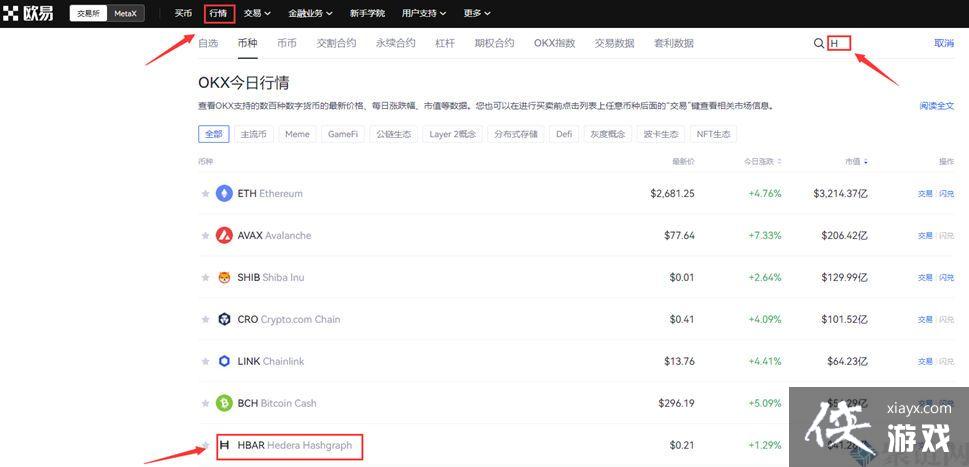Click the Crypto.com Chain coin icon
The width and height of the screenshot is (969, 467).
point(224,319)
